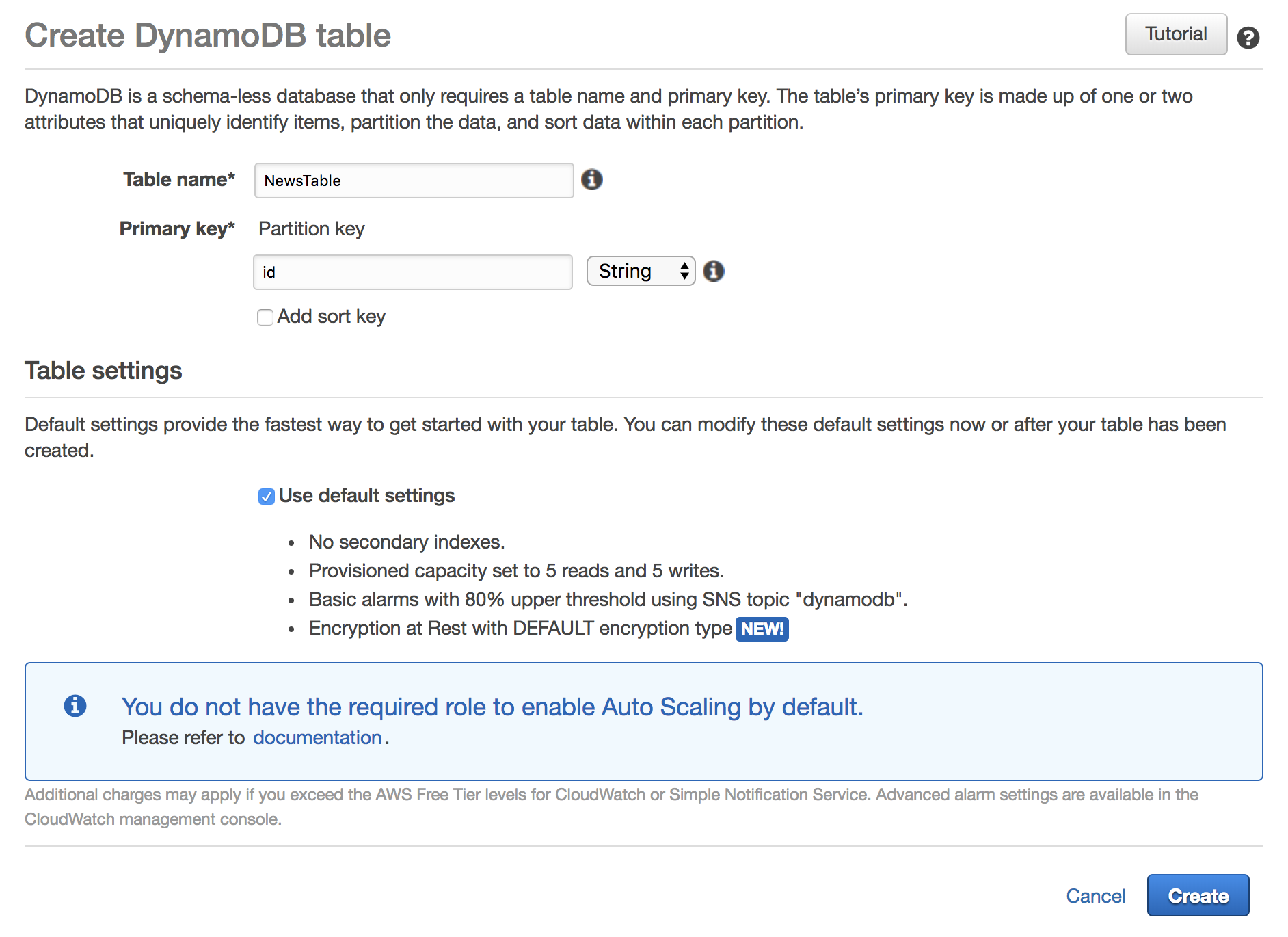Click the Partition key label

click(x=312, y=229)
